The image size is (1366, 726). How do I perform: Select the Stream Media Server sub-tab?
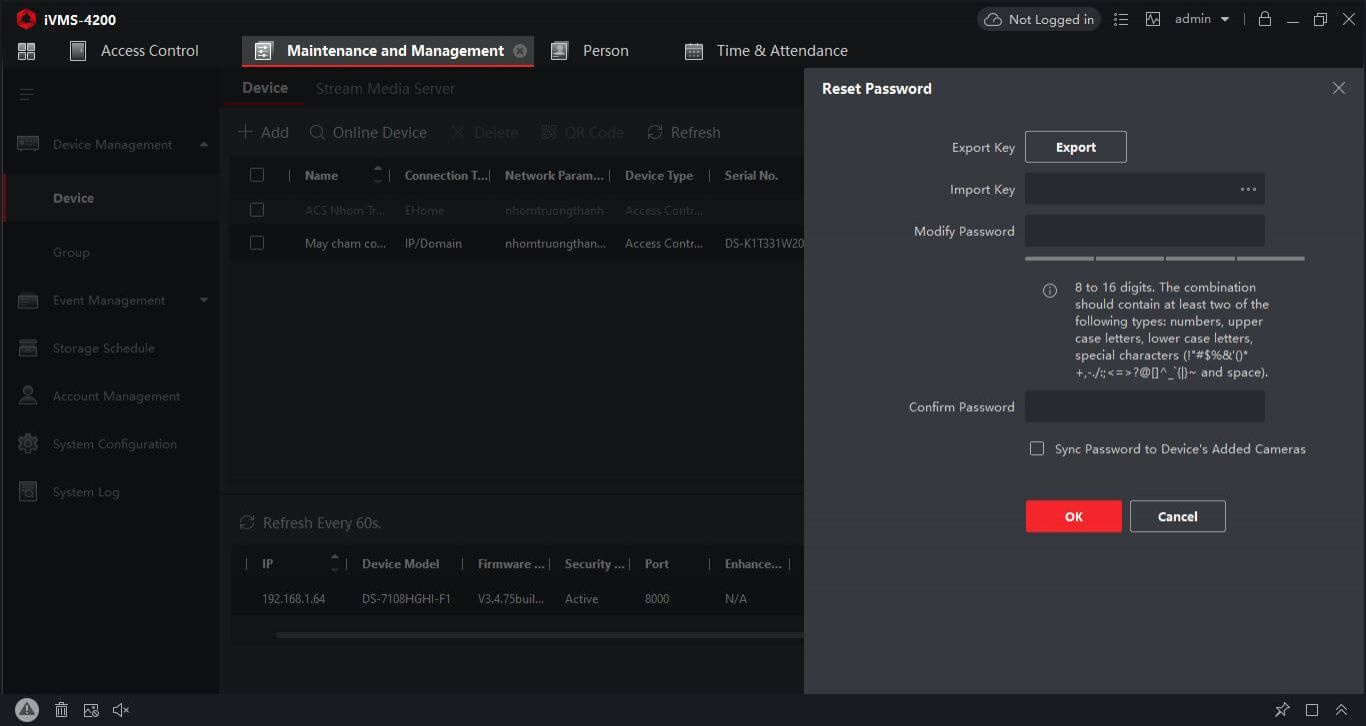(385, 89)
